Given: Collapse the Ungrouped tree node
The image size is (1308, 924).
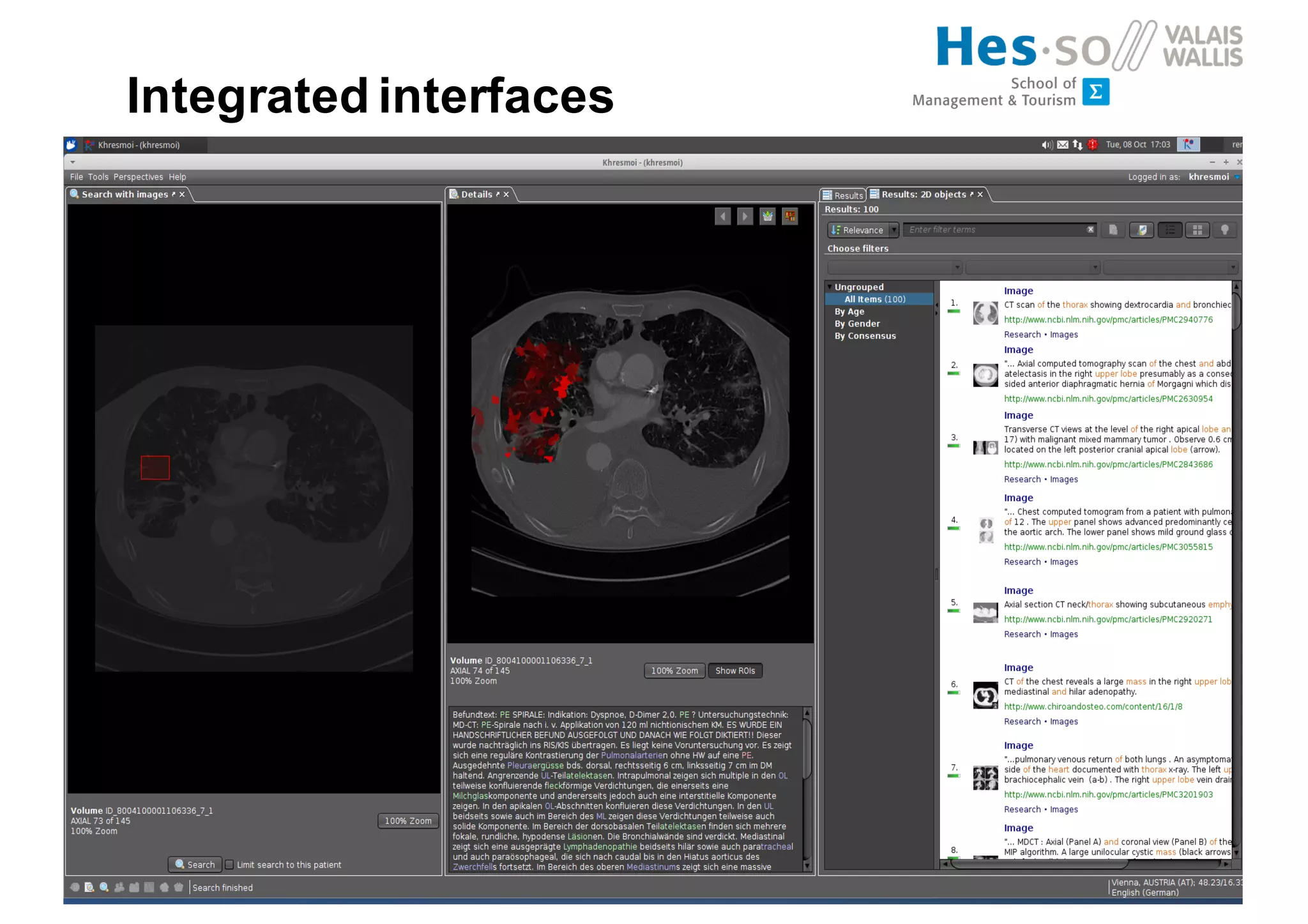Looking at the screenshot, I should click(x=830, y=287).
